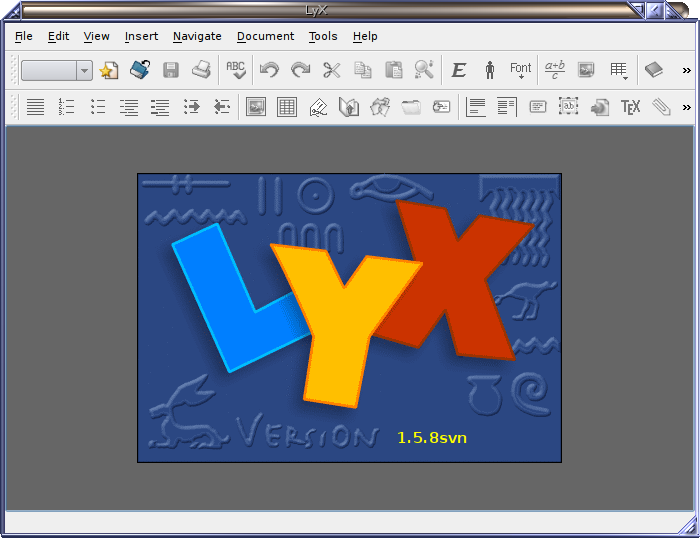
Task: Insert nomenclature entry icon
Action: point(442,107)
